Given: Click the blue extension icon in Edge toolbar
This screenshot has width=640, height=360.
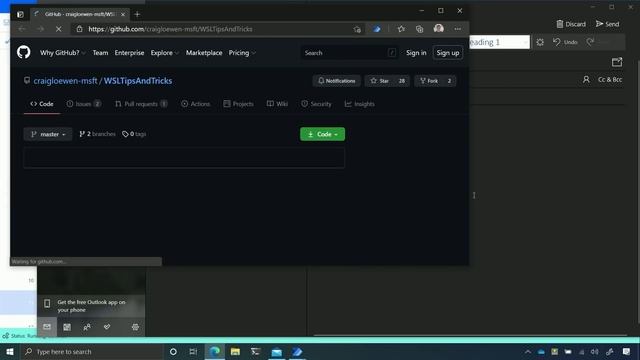Looking at the screenshot, I should pos(377,29).
